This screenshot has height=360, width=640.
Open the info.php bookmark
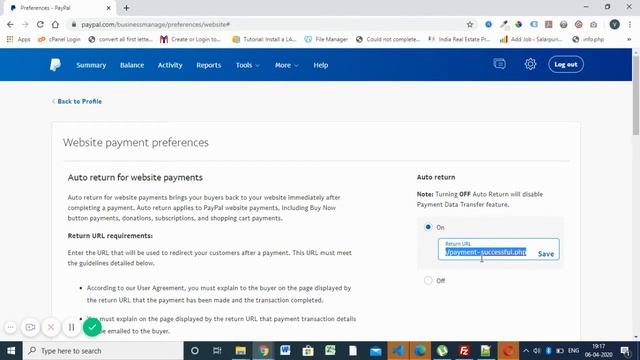[588, 39]
